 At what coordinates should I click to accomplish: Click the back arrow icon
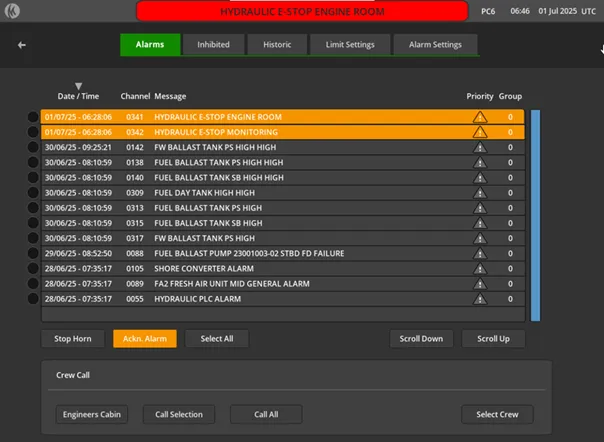(x=22, y=45)
